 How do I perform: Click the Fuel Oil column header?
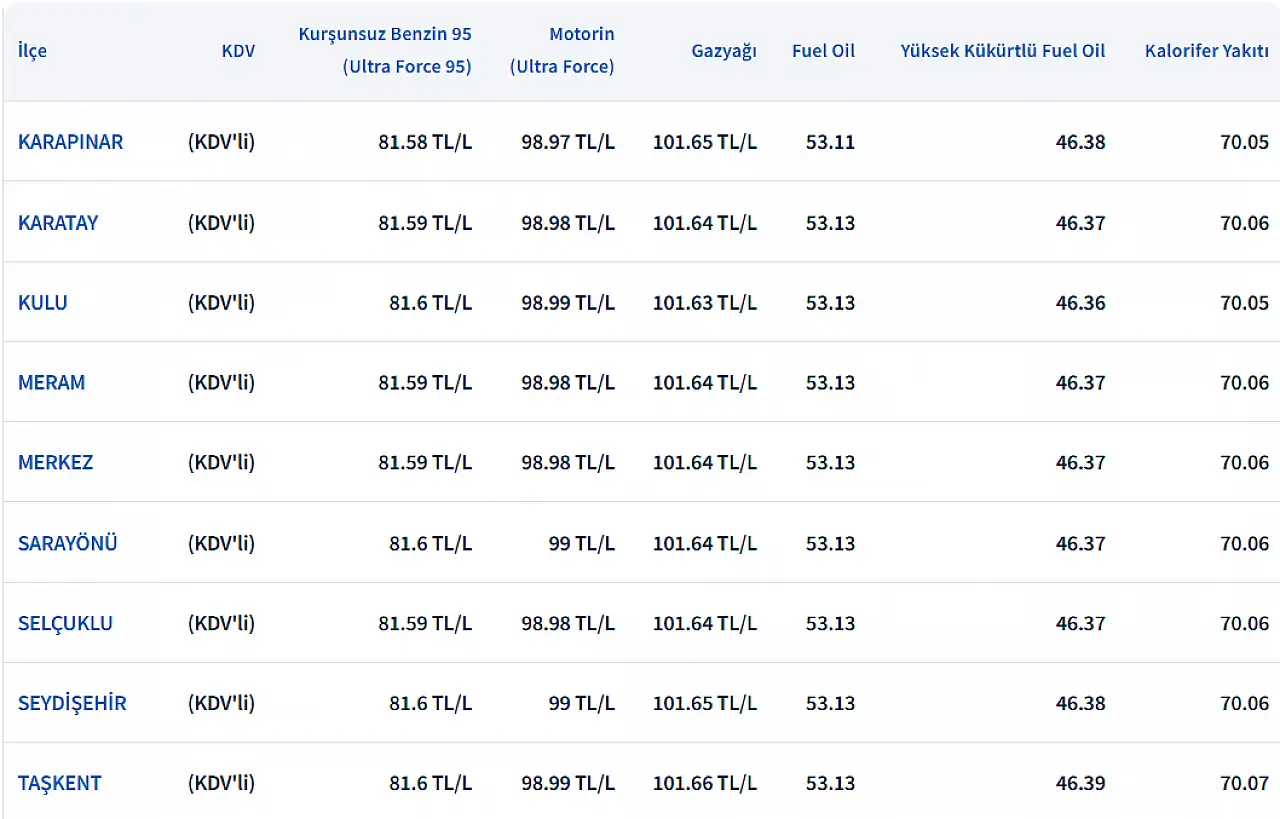point(823,51)
